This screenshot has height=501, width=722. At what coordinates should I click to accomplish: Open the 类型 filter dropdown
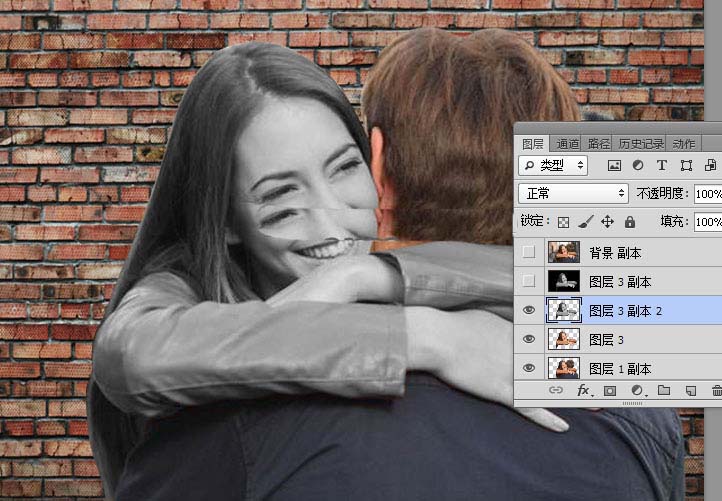pos(553,165)
